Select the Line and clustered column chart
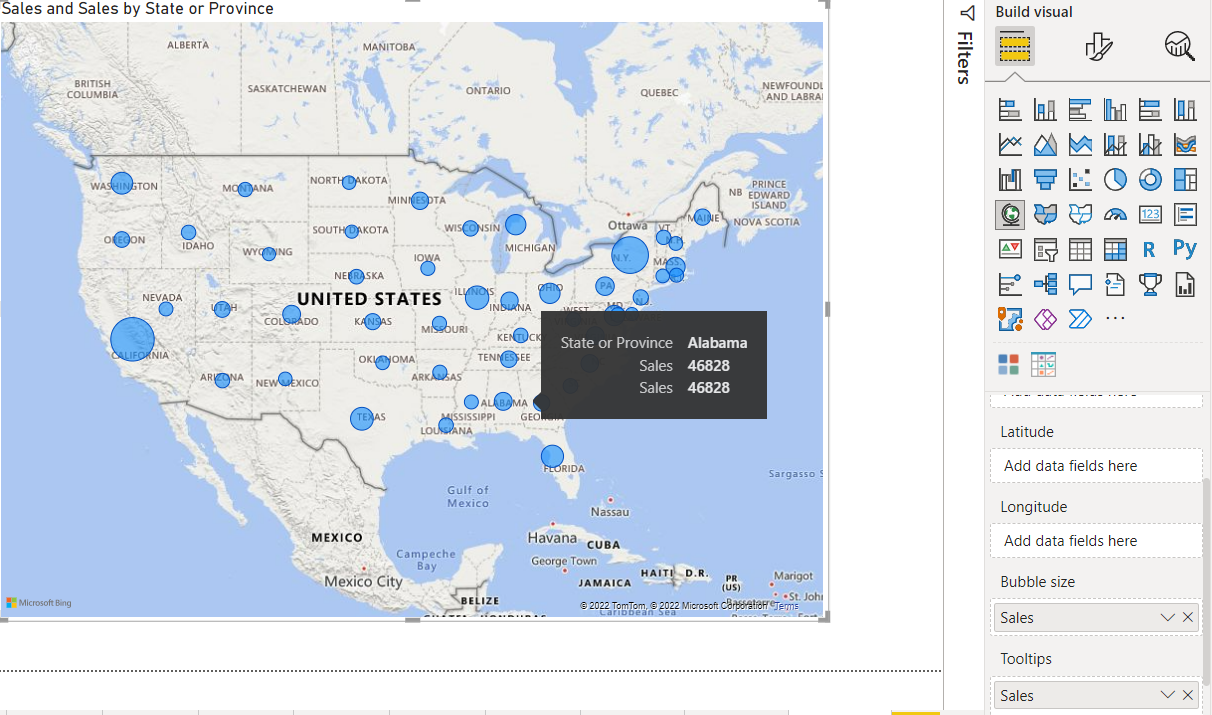Image resolution: width=1212 pixels, height=715 pixels. [1150, 145]
